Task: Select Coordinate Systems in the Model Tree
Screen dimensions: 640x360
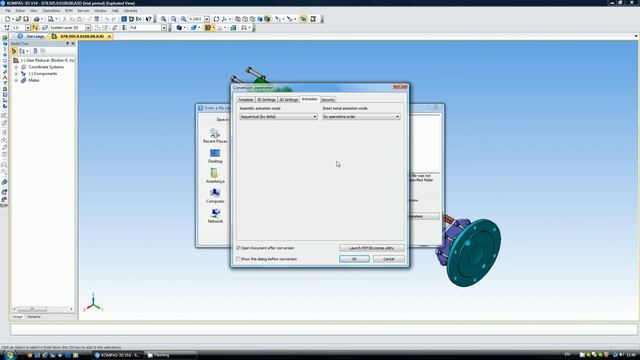Action: pos(46,67)
